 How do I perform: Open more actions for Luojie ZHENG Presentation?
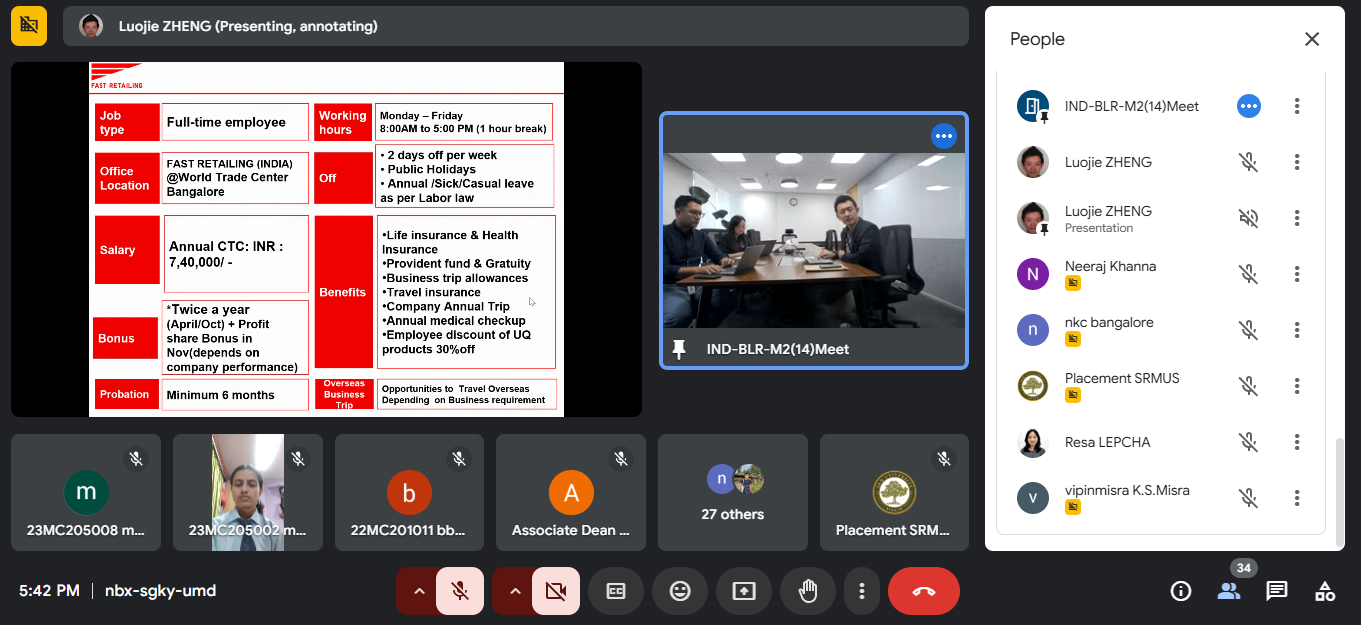(1297, 218)
